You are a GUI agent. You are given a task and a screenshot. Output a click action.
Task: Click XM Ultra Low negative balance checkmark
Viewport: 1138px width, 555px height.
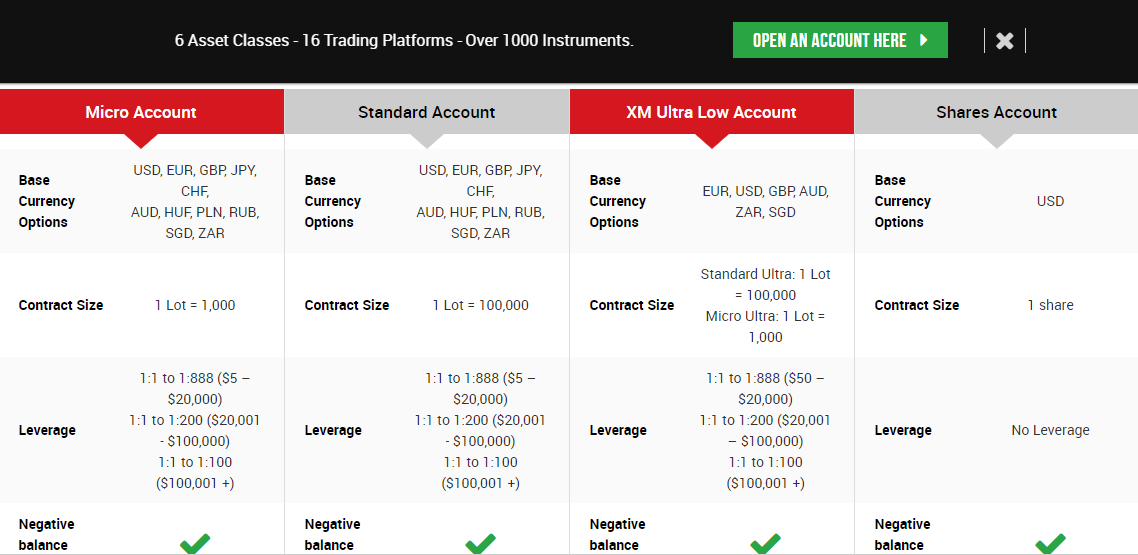click(765, 543)
